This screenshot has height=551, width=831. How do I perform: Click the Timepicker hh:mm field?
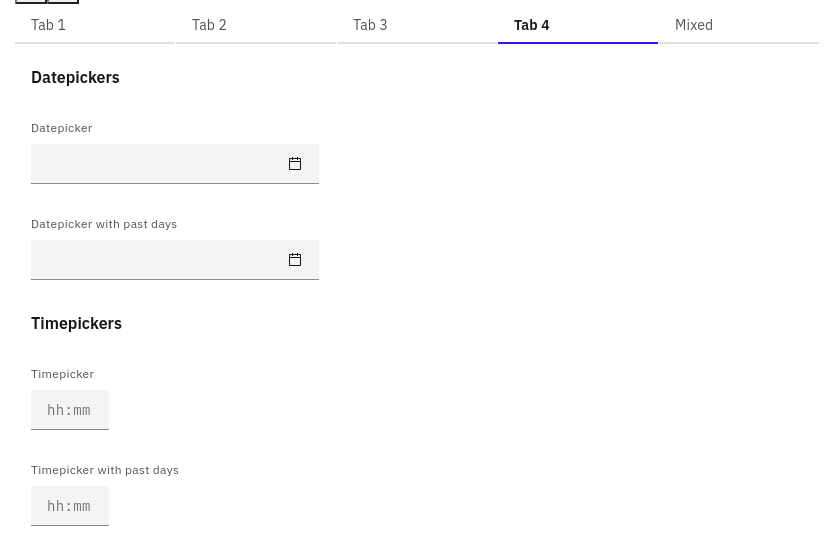pyautogui.click(x=70, y=410)
